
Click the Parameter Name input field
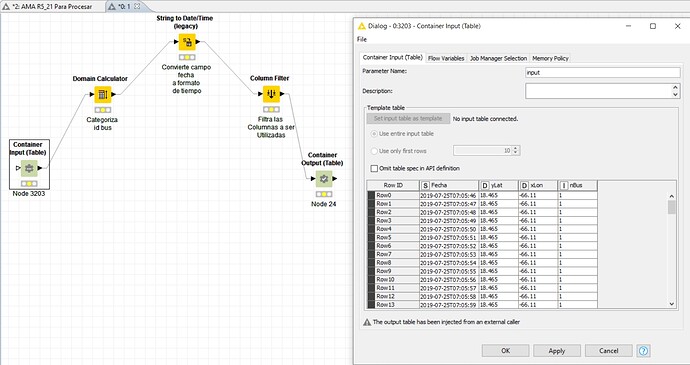pos(602,73)
